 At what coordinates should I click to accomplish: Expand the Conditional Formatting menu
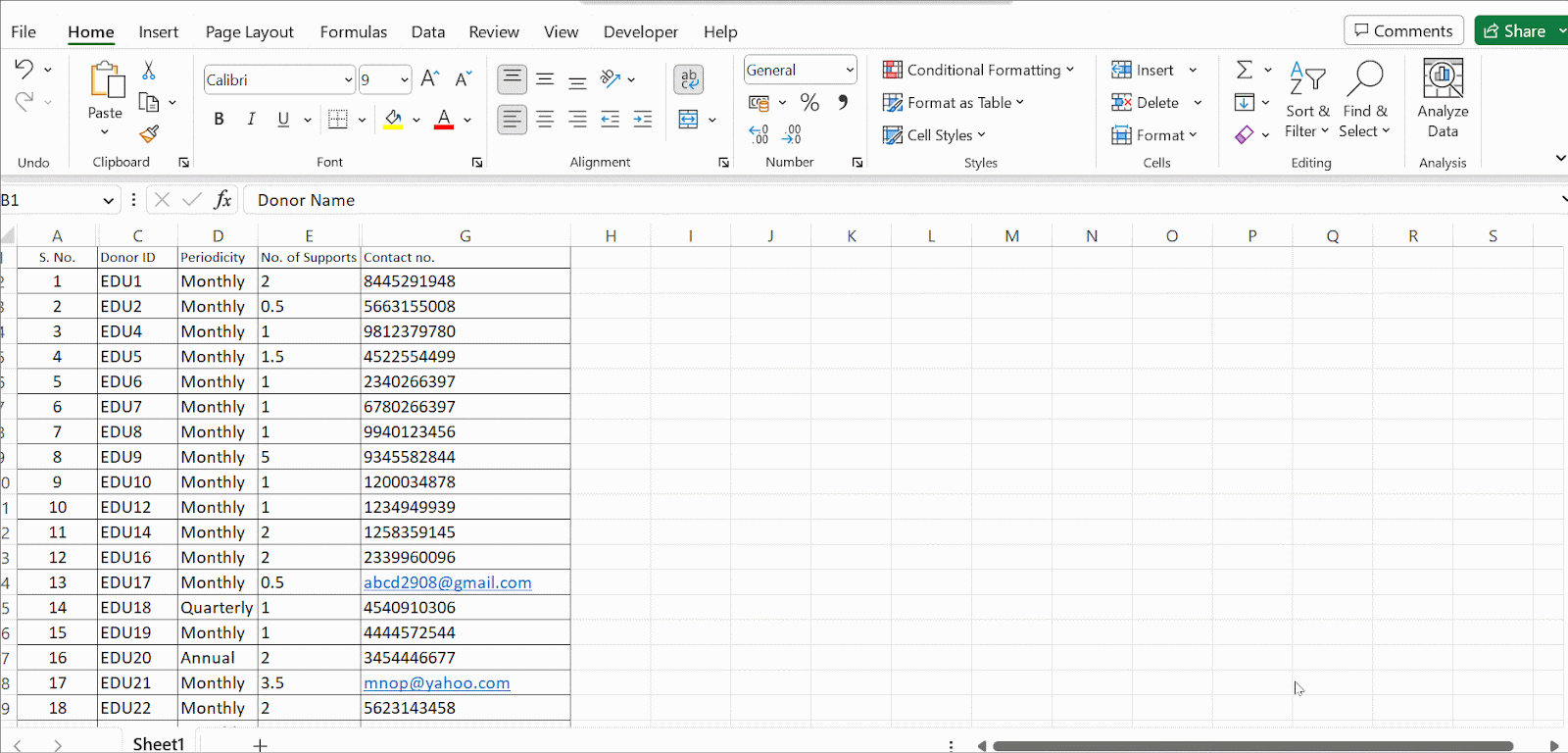[978, 70]
